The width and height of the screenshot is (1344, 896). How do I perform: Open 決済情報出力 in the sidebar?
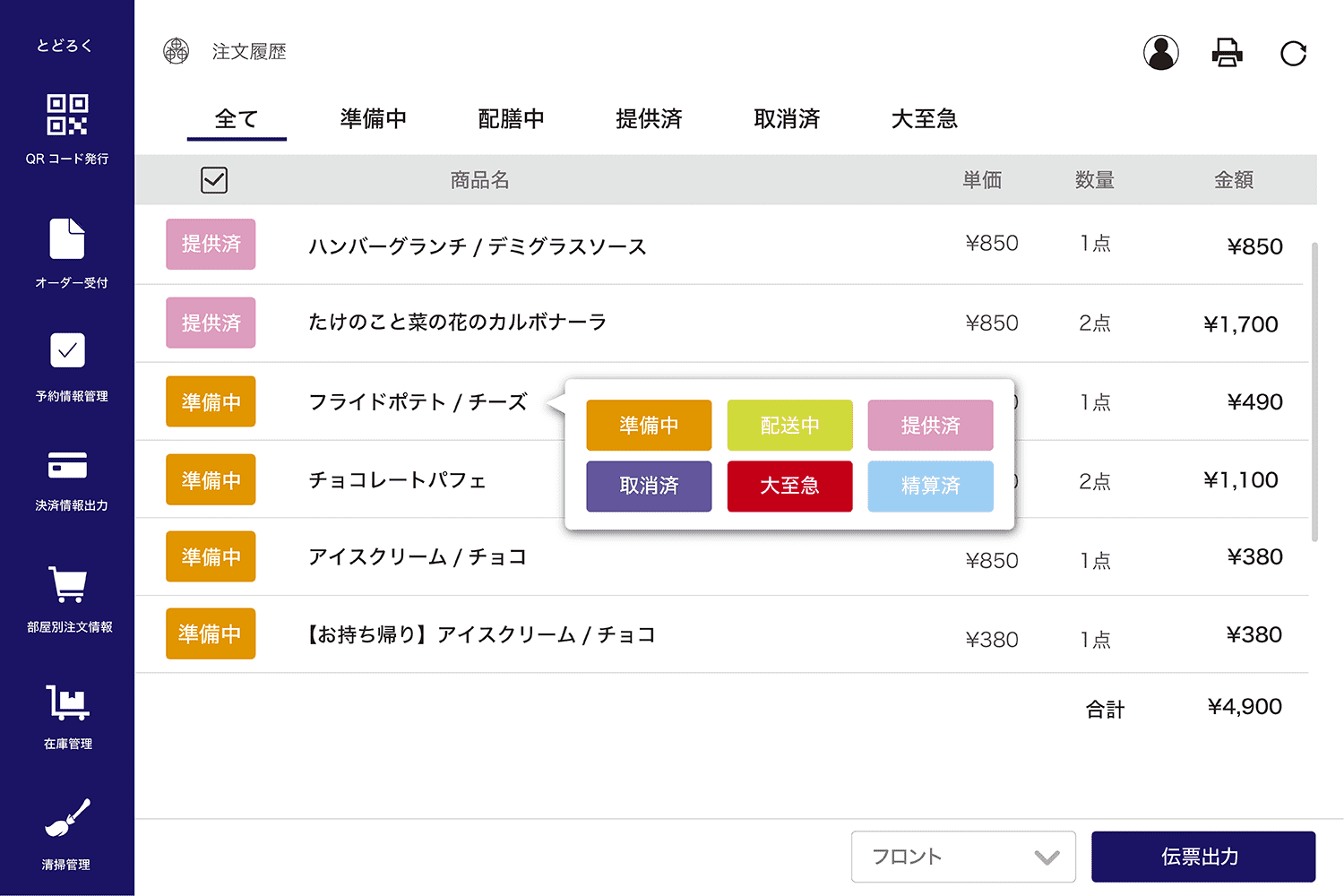point(67,473)
